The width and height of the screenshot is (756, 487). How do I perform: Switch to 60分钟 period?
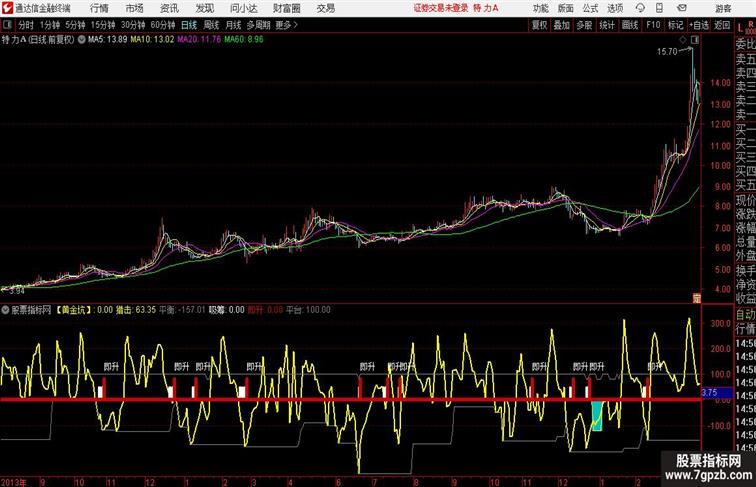point(163,25)
